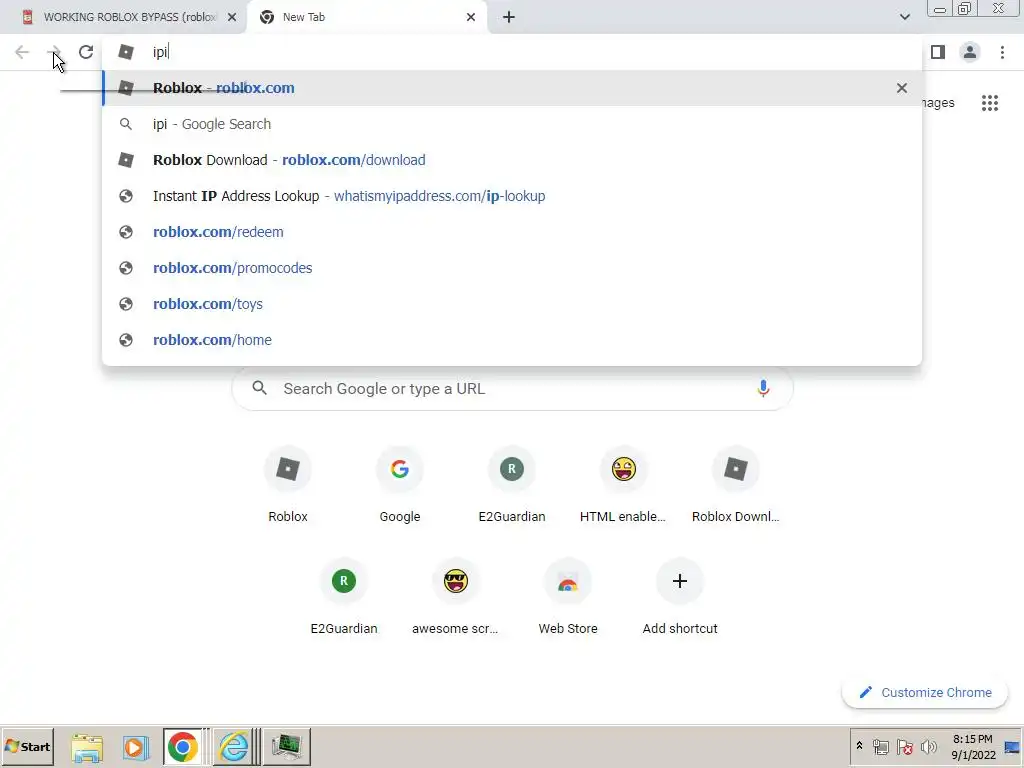This screenshot has width=1024, height=768.
Task: Open a new tab with plus button
Action: (x=509, y=17)
